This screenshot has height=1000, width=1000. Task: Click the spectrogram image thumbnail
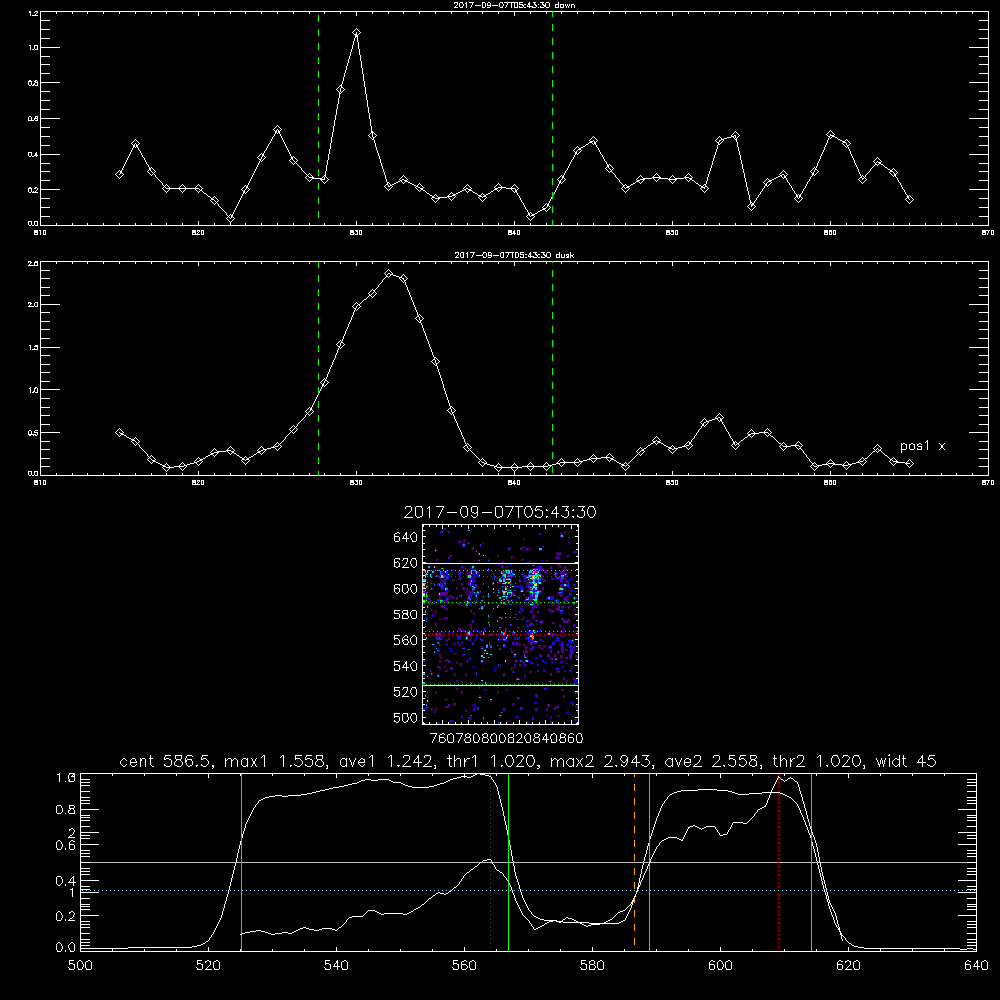501,624
